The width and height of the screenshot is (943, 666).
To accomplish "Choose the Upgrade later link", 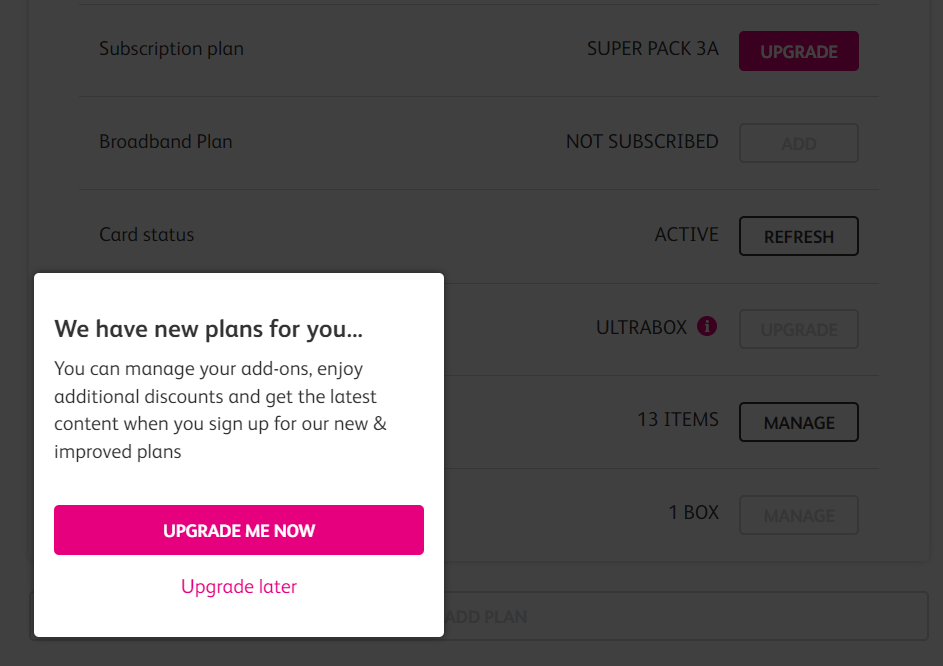I will tap(239, 586).
